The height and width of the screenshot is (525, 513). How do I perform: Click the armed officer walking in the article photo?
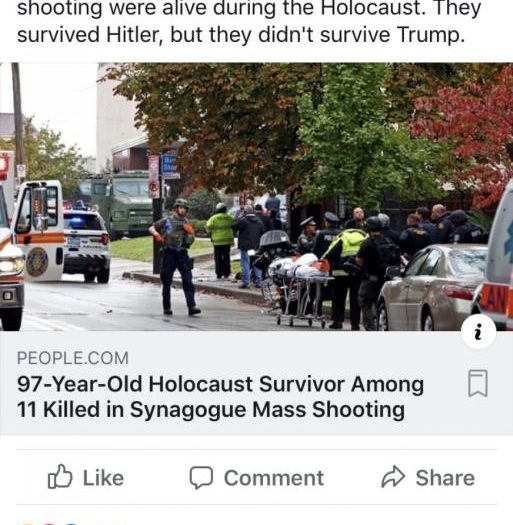click(x=175, y=256)
